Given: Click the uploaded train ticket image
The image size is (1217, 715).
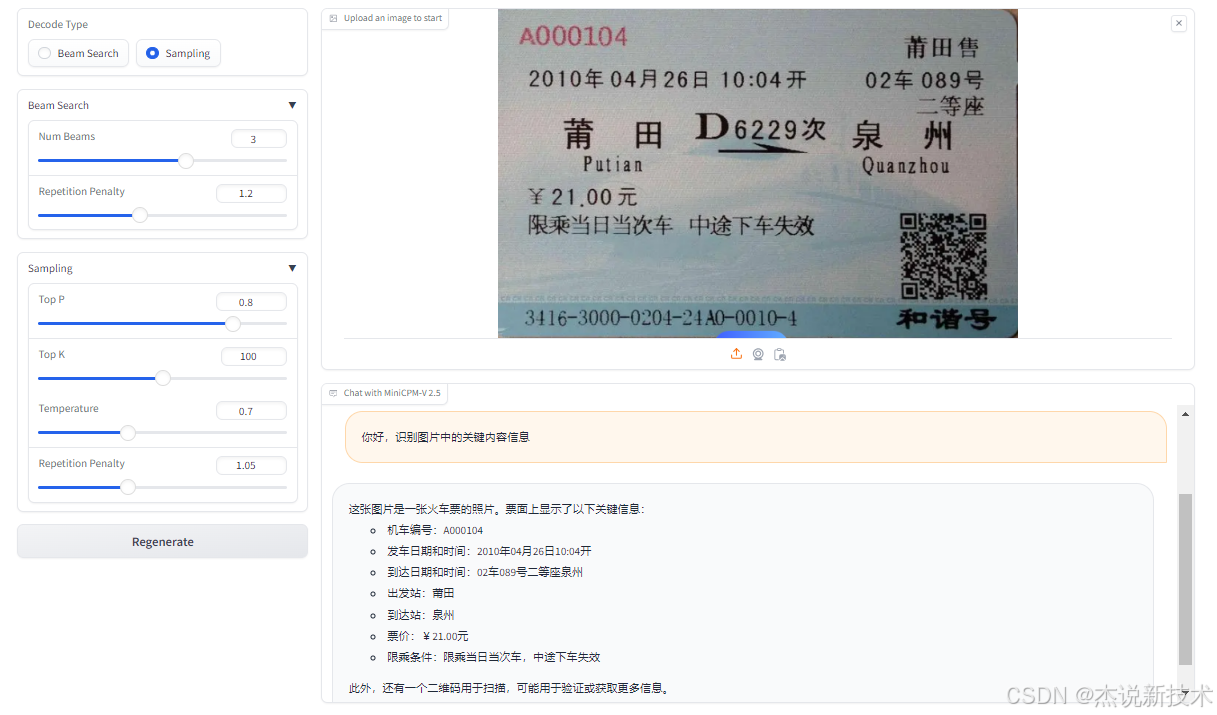Looking at the screenshot, I should [x=758, y=173].
